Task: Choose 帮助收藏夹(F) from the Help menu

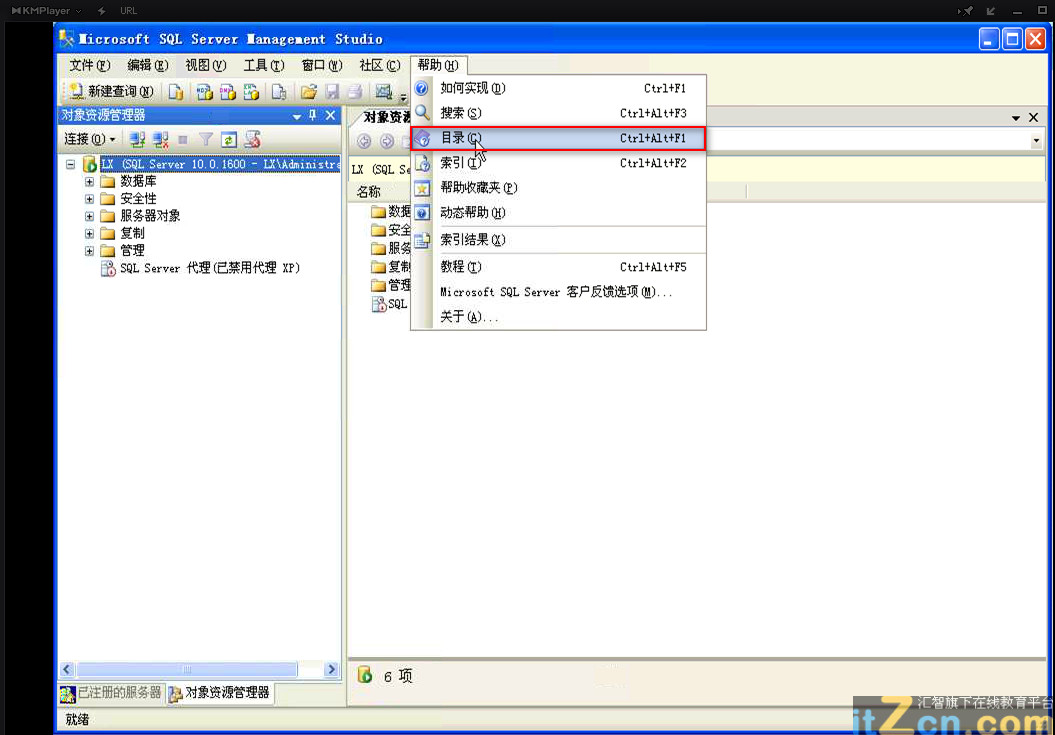Action: click(x=558, y=188)
